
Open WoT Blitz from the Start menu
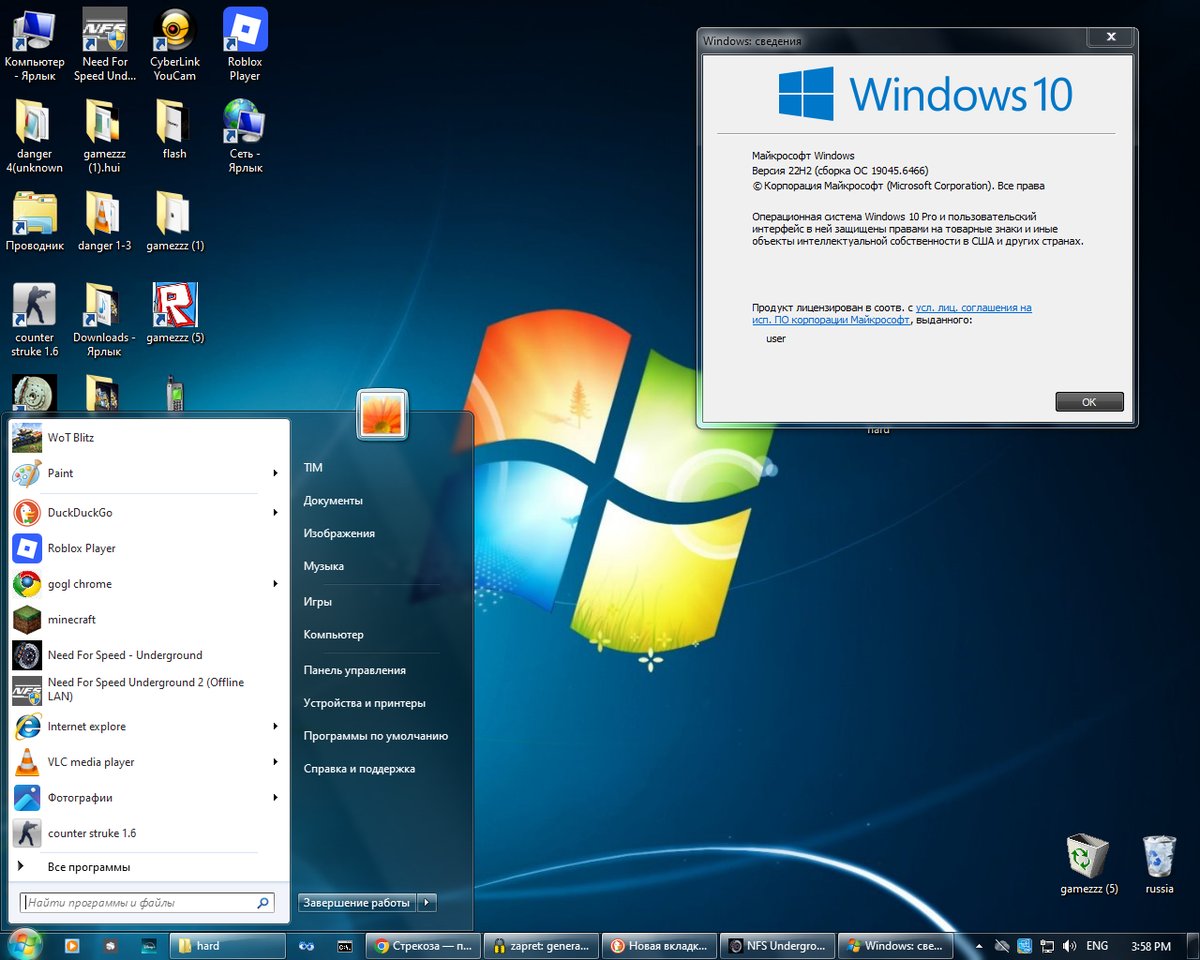point(148,438)
